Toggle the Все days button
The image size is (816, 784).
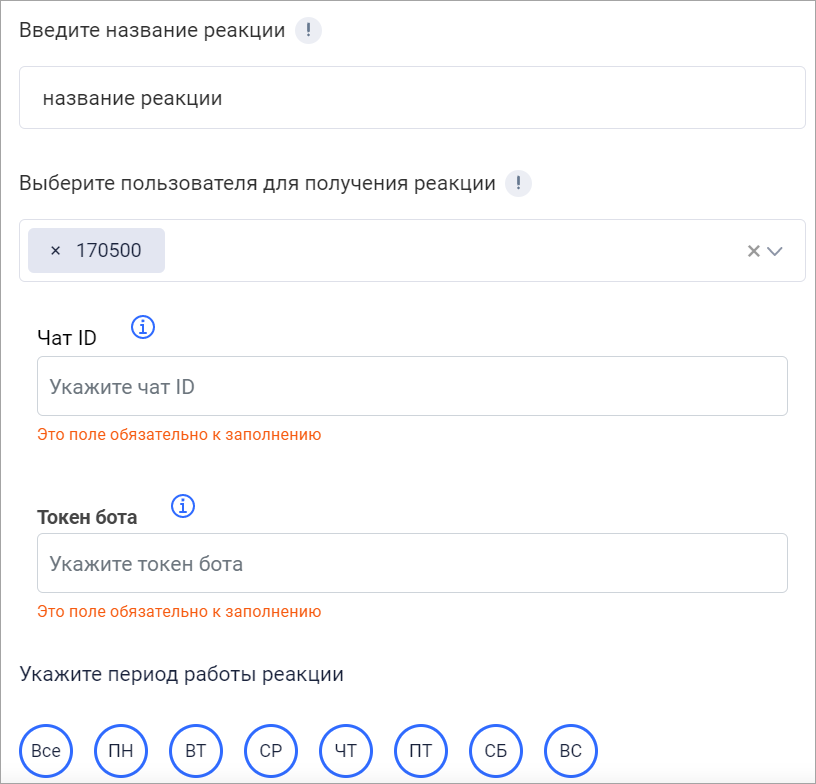(x=46, y=751)
